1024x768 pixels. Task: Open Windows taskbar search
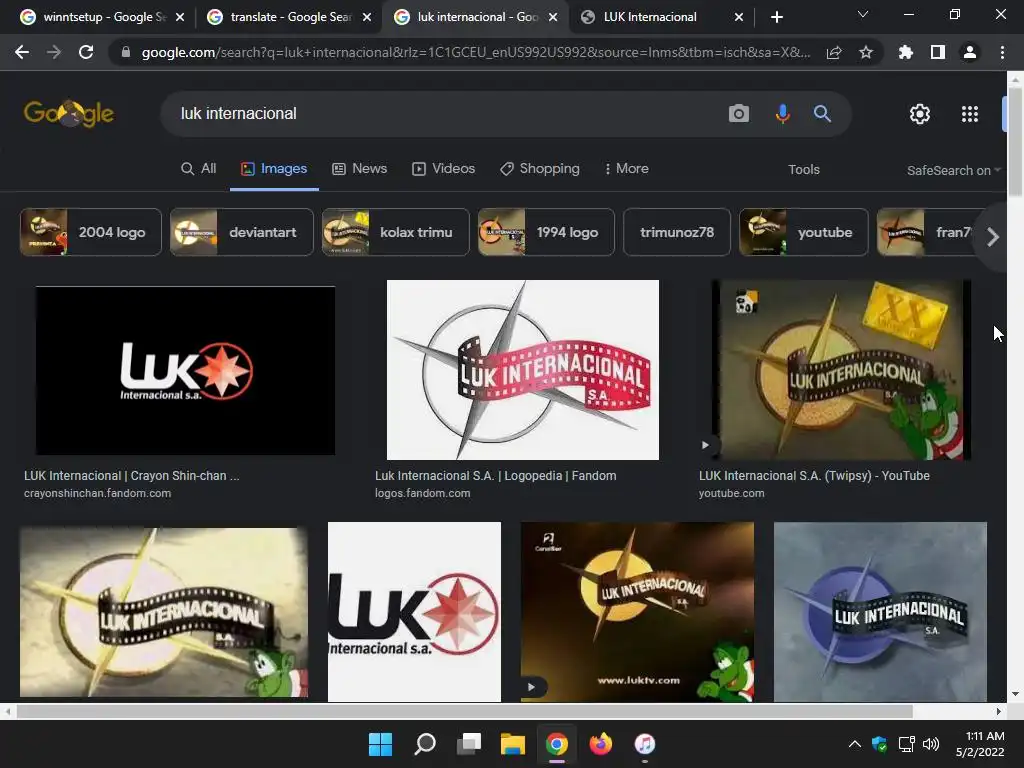(424, 744)
